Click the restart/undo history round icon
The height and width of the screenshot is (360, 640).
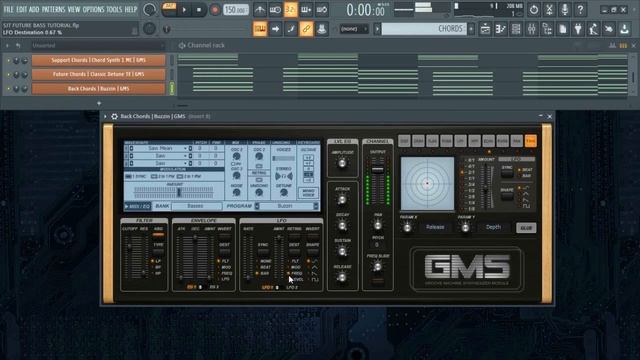[534, 9]
